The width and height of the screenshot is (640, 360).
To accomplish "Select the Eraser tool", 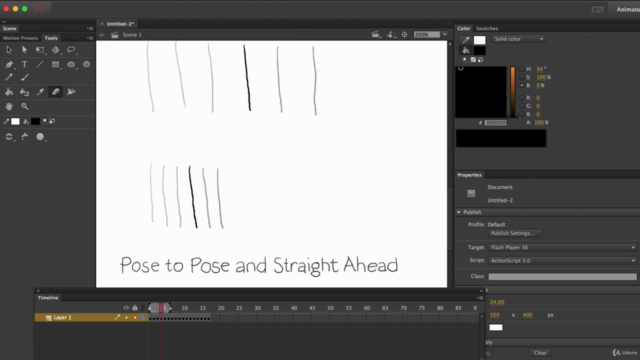I will [x=56, y=92].
